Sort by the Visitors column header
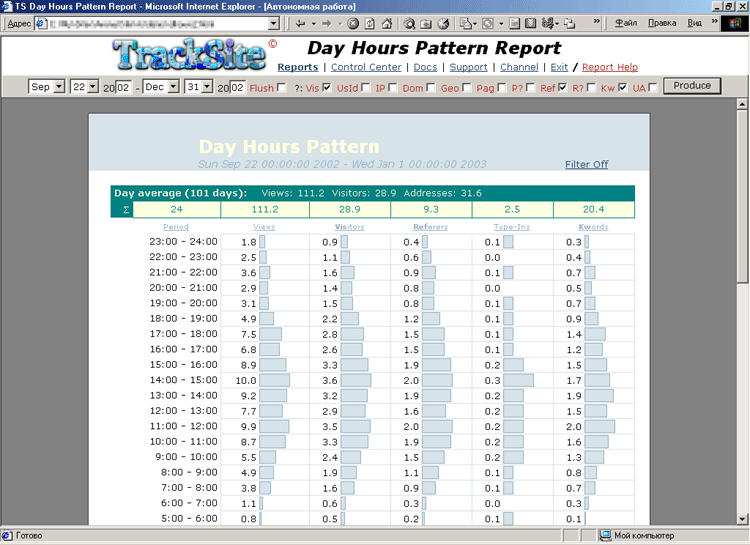750x545 pixels. point(350,227)
